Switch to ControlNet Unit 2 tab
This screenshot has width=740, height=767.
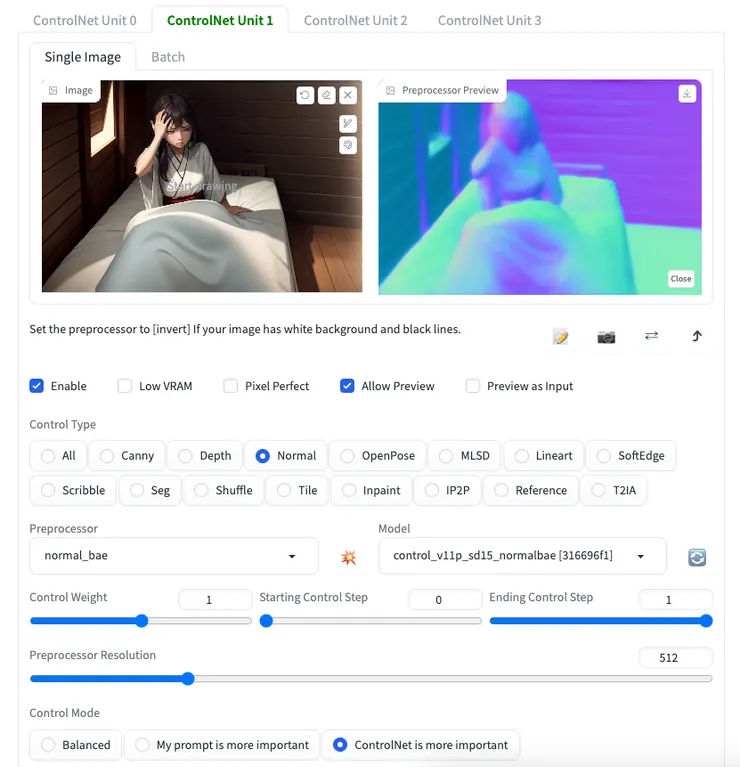click(356, 20)
